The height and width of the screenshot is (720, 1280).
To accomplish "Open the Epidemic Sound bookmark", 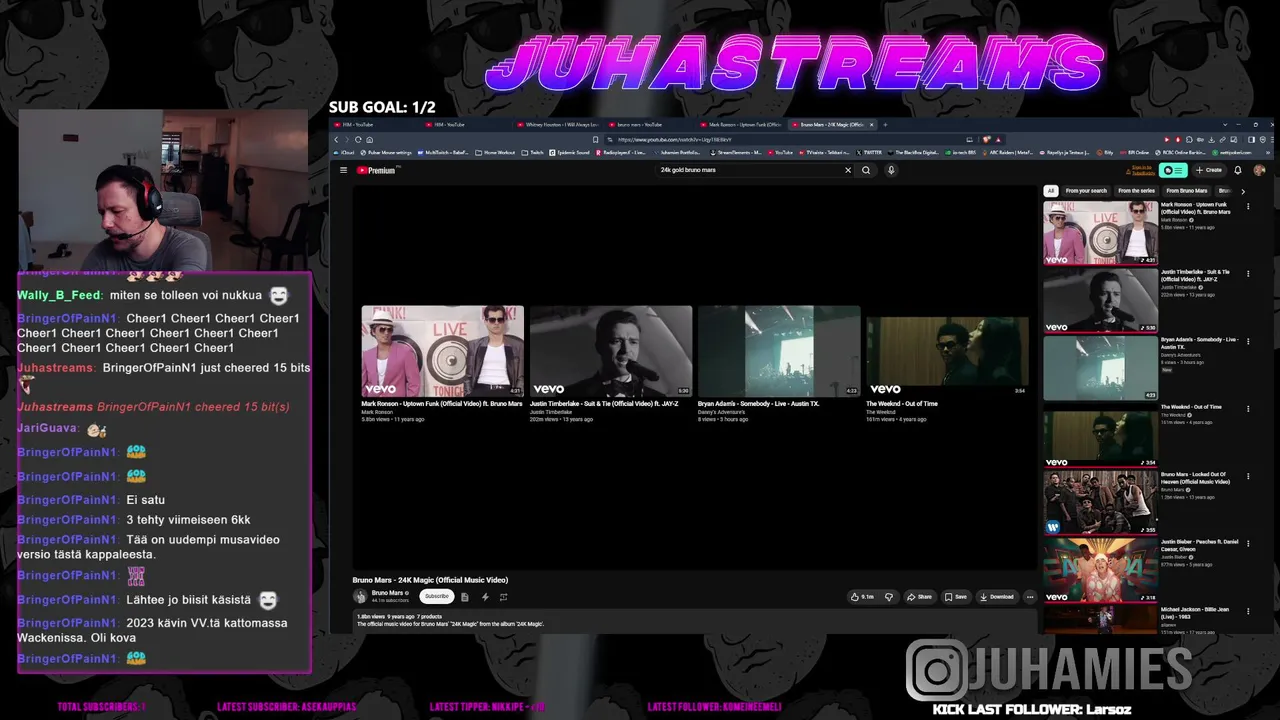I will coord(569,153).
